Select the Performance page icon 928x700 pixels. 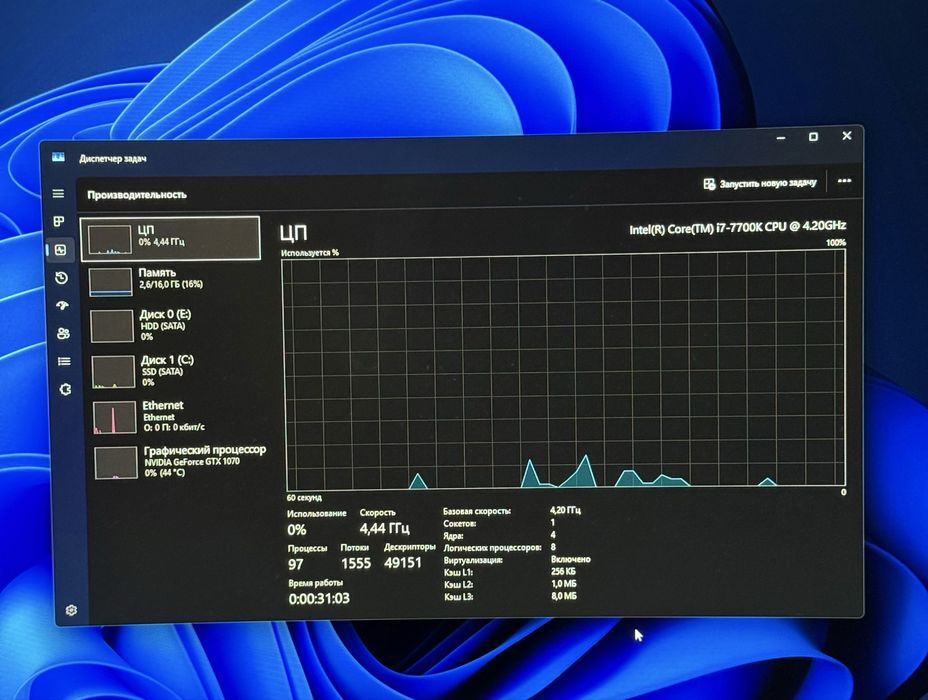(x=60, y=250)
